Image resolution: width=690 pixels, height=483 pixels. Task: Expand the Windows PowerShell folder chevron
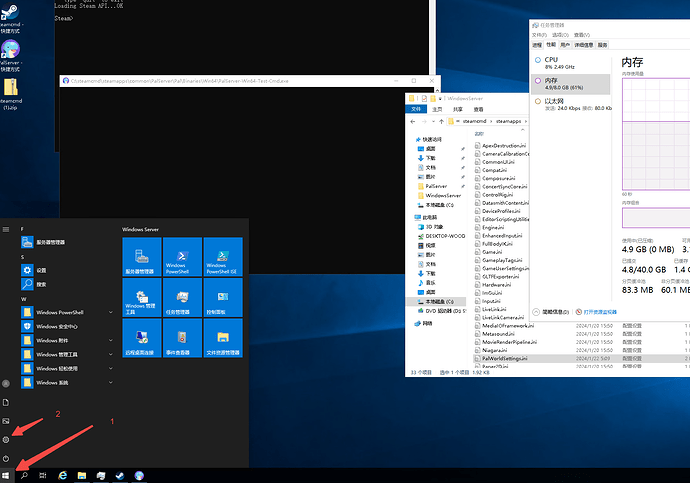pos(110,312)
